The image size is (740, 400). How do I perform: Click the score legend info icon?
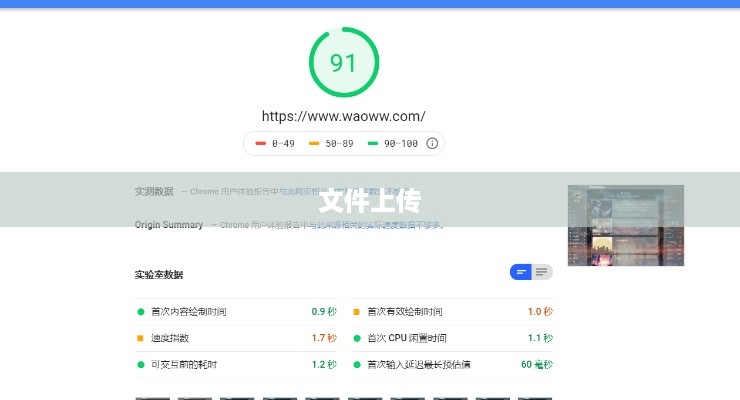[432, 143]
